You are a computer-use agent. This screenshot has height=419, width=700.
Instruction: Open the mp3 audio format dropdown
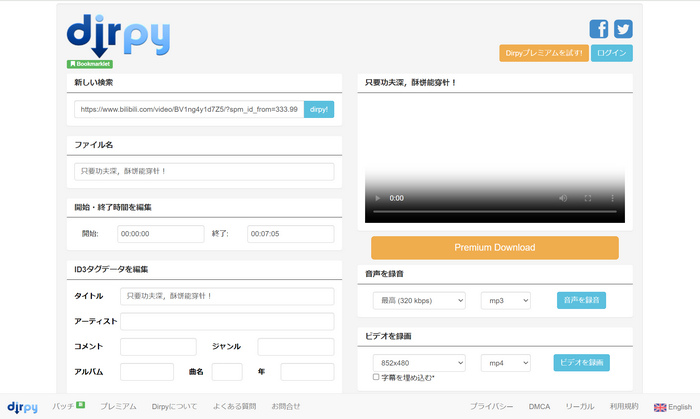(x=505, y=301)
